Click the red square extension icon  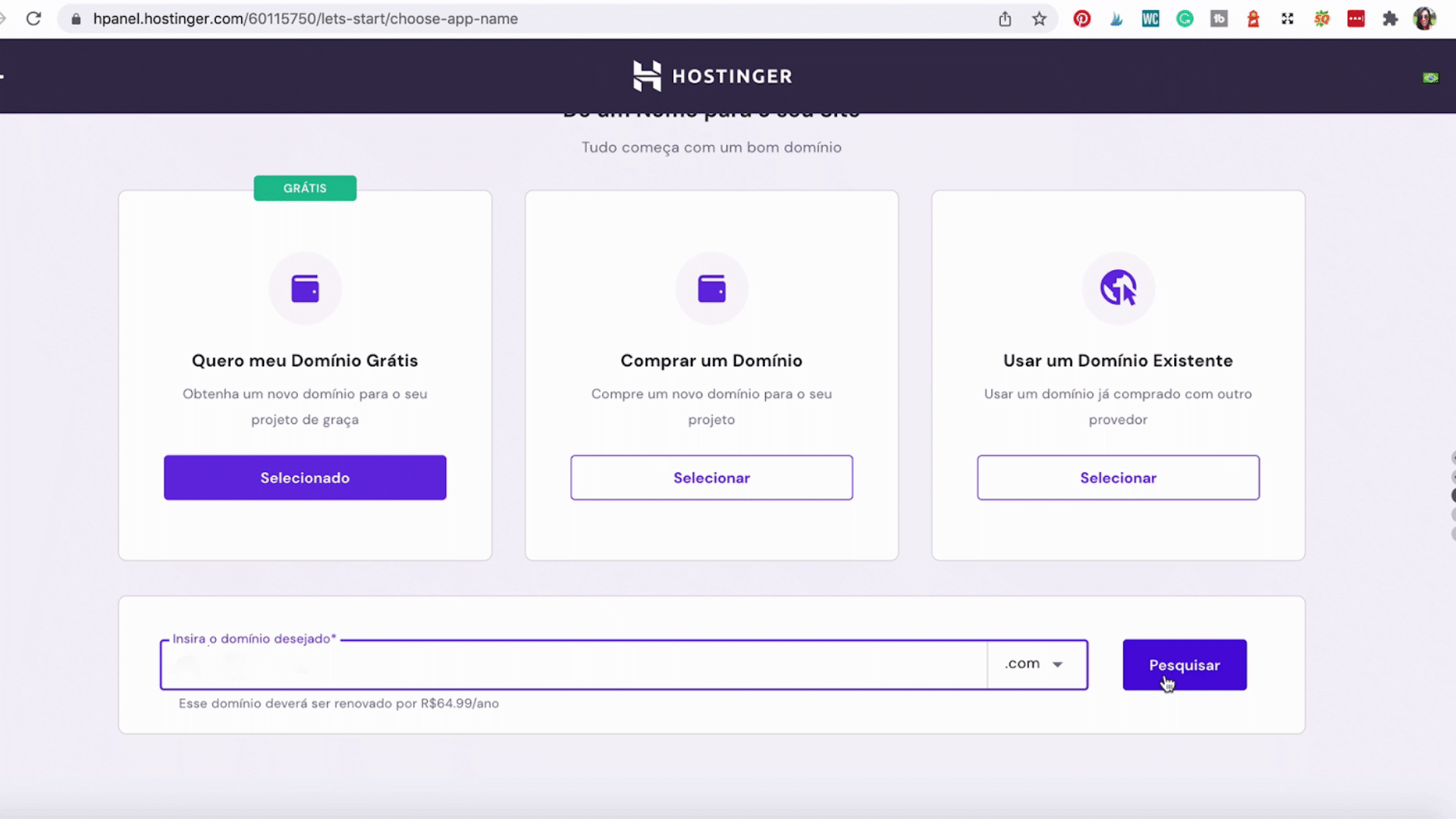(1356, 19)
